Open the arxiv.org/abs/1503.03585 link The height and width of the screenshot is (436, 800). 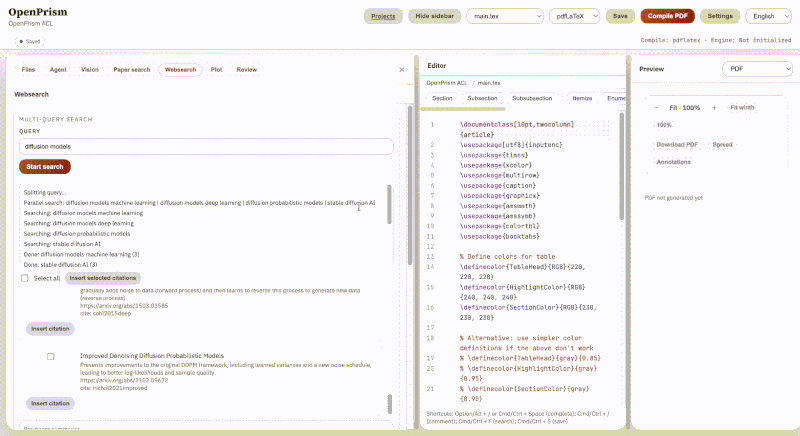click(124, 306)
